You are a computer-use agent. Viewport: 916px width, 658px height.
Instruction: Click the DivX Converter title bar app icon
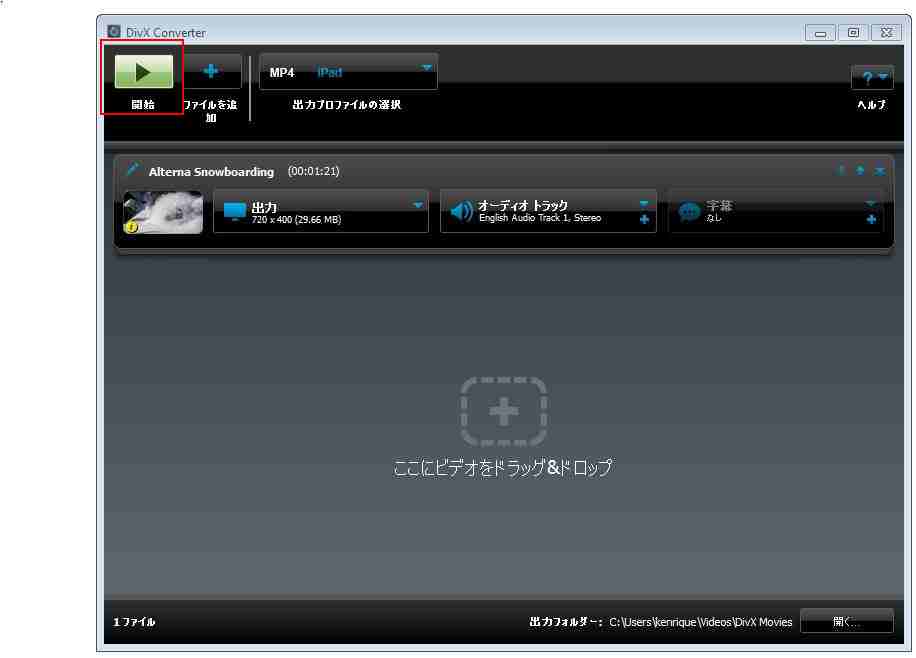tap(114, 32)
